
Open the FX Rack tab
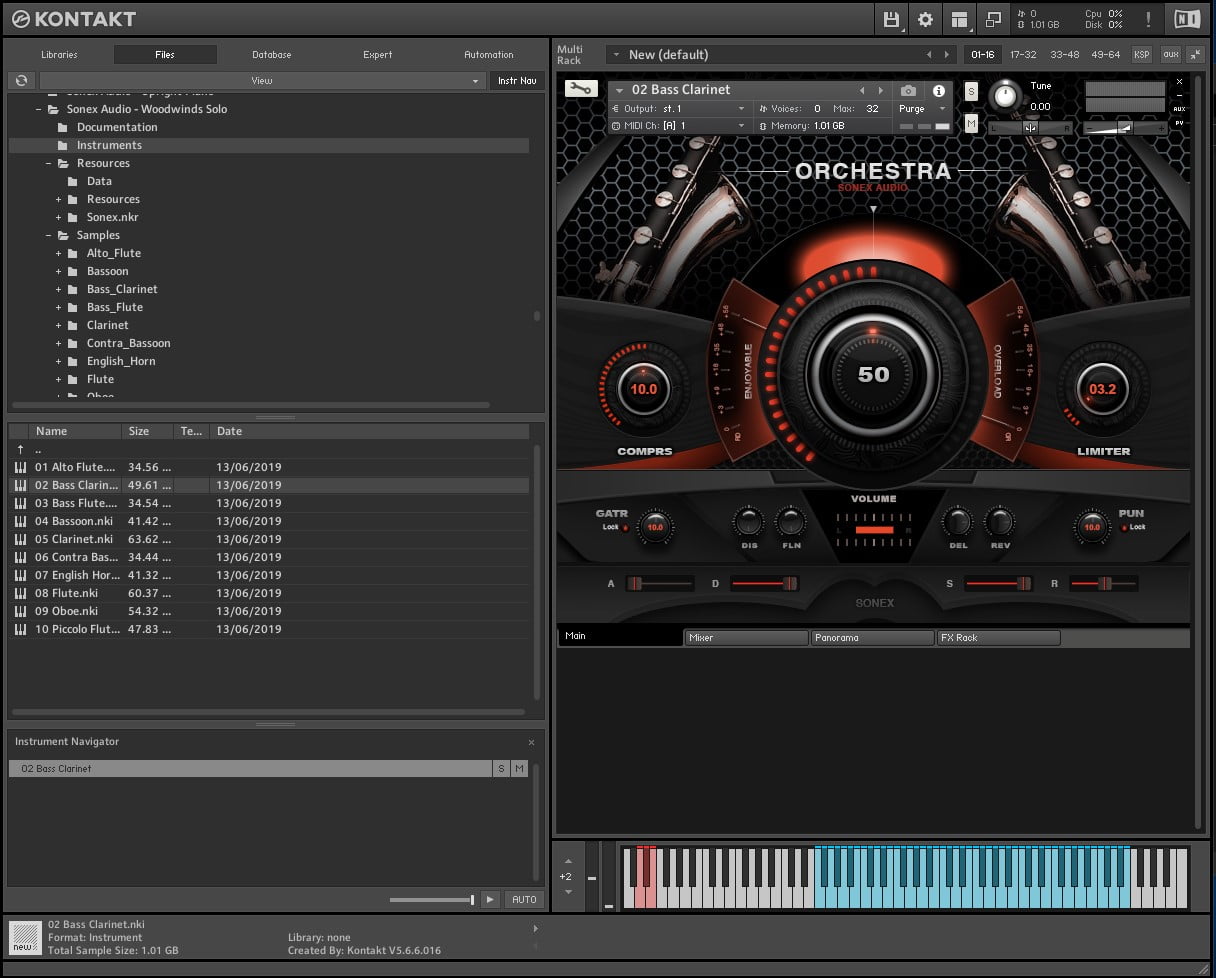point(998,637)
